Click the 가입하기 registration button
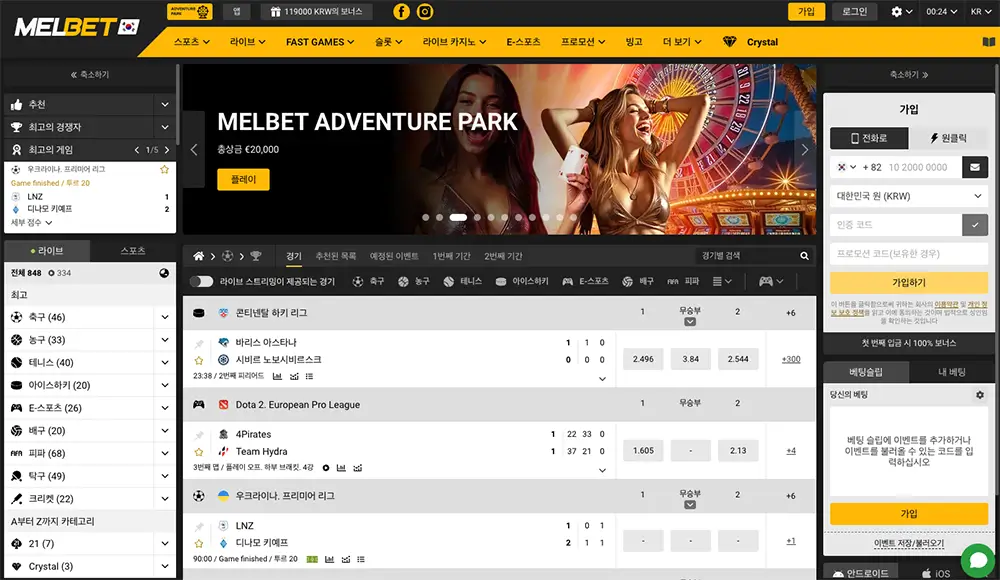 (909, 283)
